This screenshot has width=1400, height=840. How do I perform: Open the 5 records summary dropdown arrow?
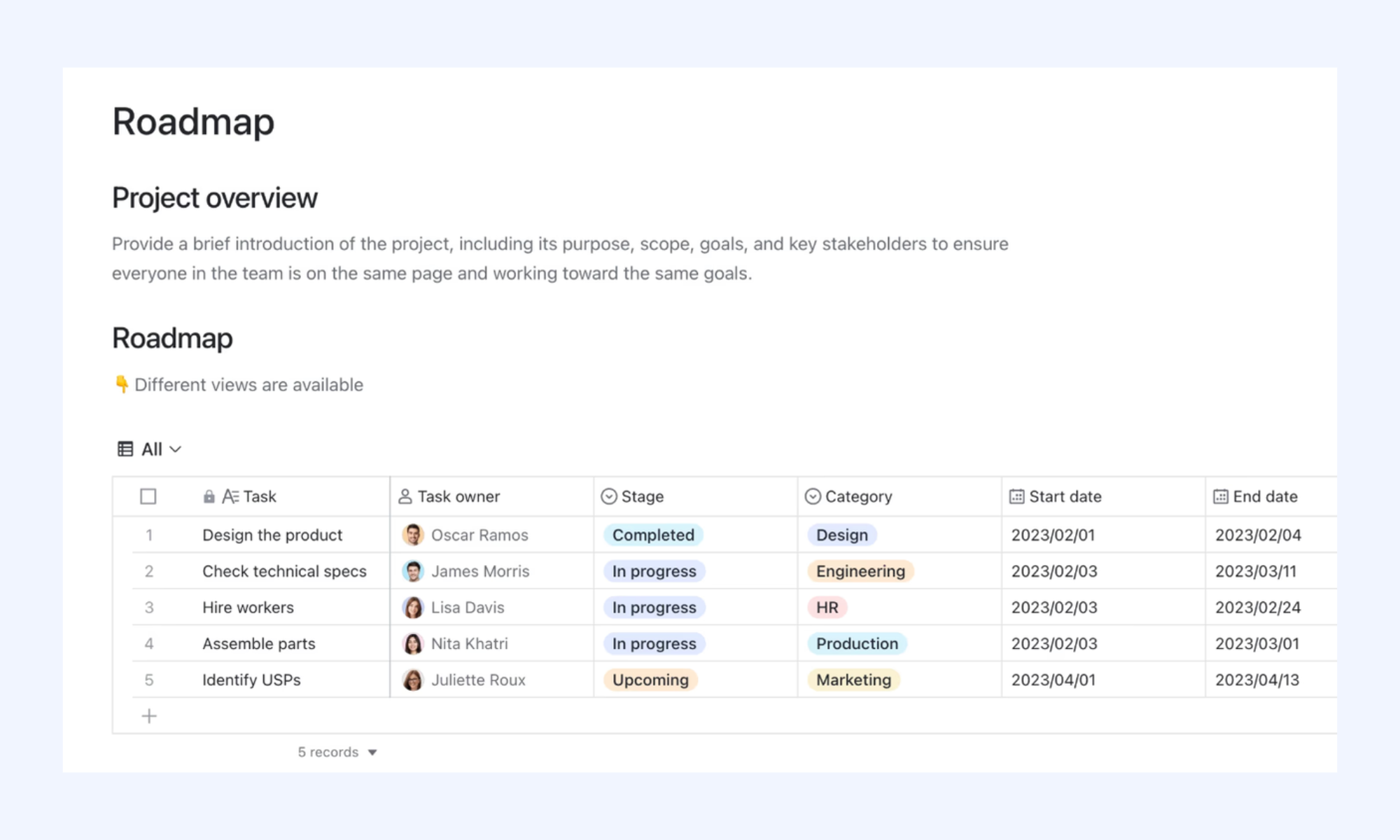372,752
